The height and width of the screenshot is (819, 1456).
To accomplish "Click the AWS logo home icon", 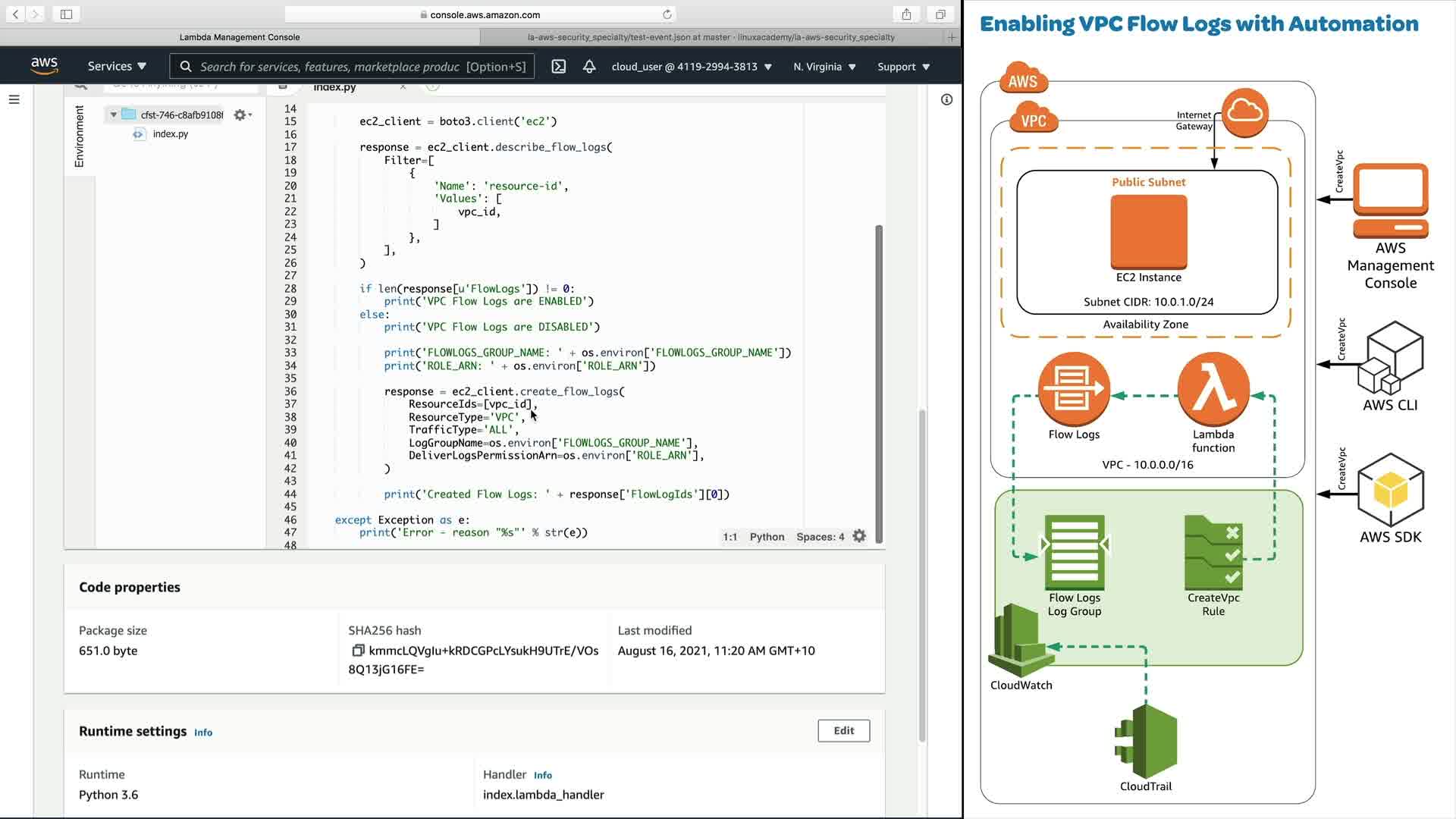I will [44, 66].
